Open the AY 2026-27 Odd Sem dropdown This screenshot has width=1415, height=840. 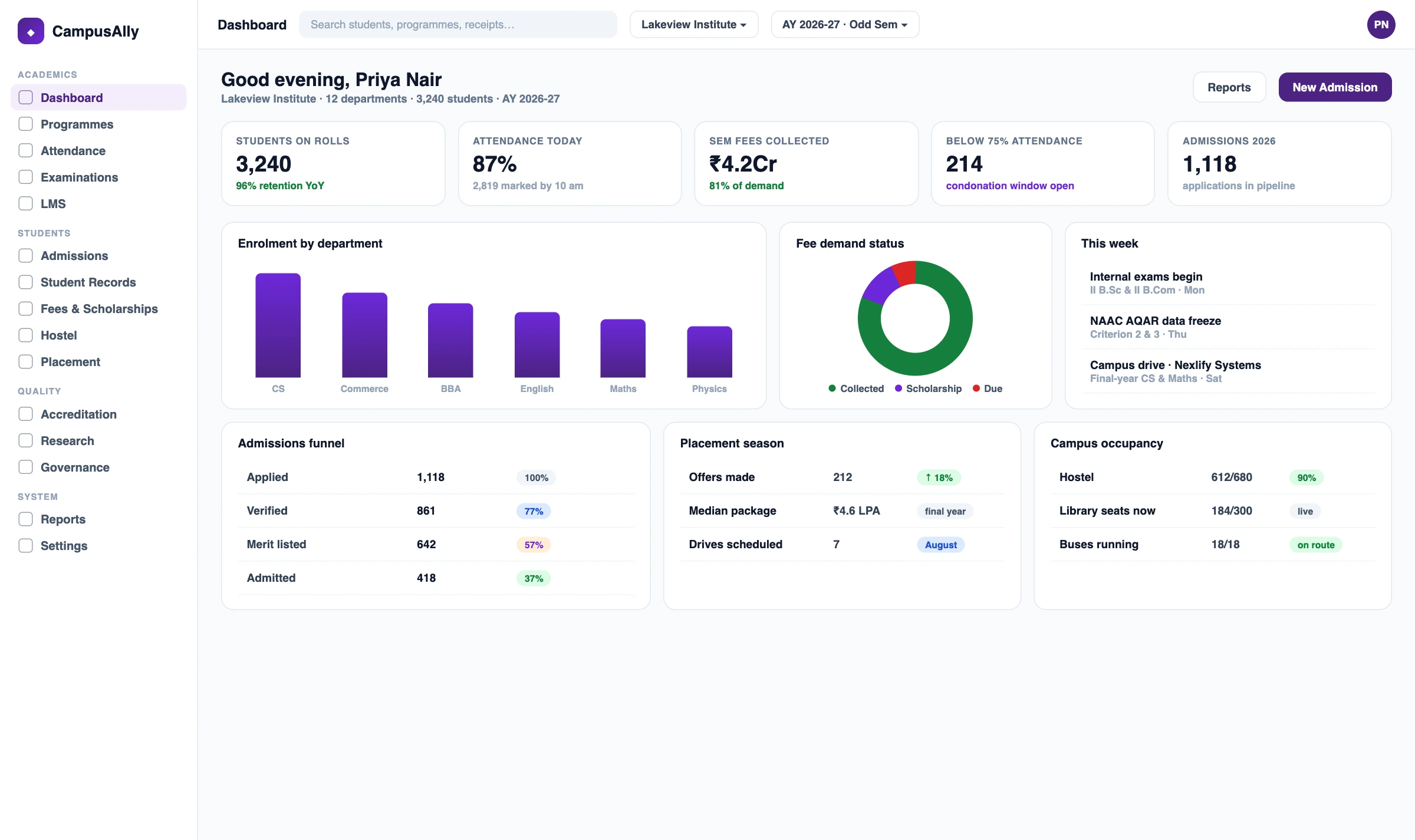845,25
